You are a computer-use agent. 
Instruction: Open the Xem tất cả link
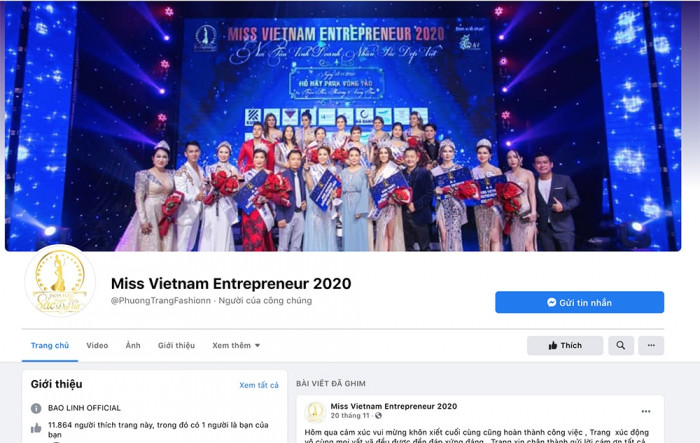[259, 385]
